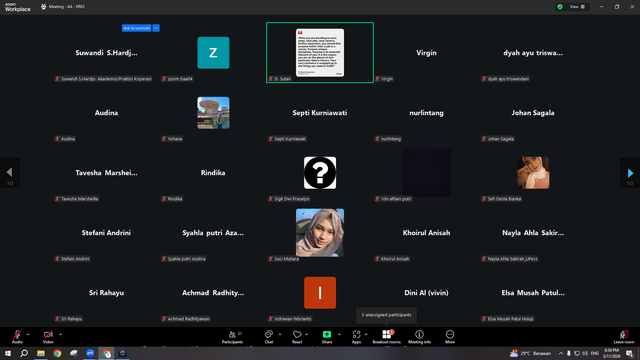This screenshot has width=640, height=360.
Task: Click the green encryption shield icon
Action: tap(560, 7)
